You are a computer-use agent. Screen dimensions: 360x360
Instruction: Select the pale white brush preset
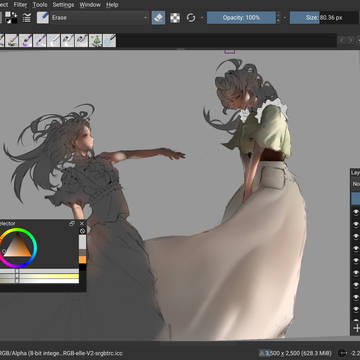(x=53, y=40)
